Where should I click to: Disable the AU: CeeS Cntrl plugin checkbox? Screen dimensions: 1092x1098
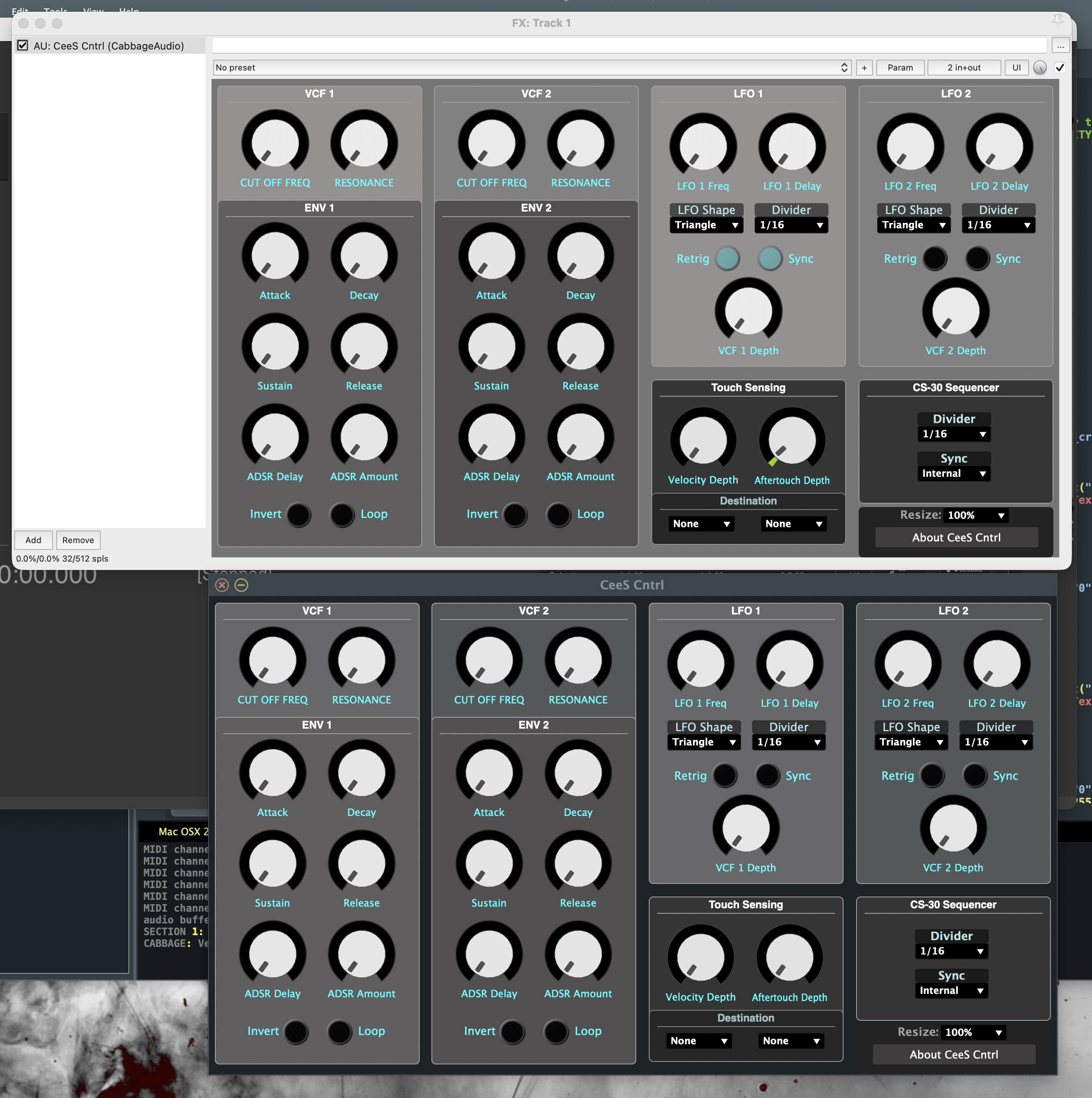pos(23,45)
